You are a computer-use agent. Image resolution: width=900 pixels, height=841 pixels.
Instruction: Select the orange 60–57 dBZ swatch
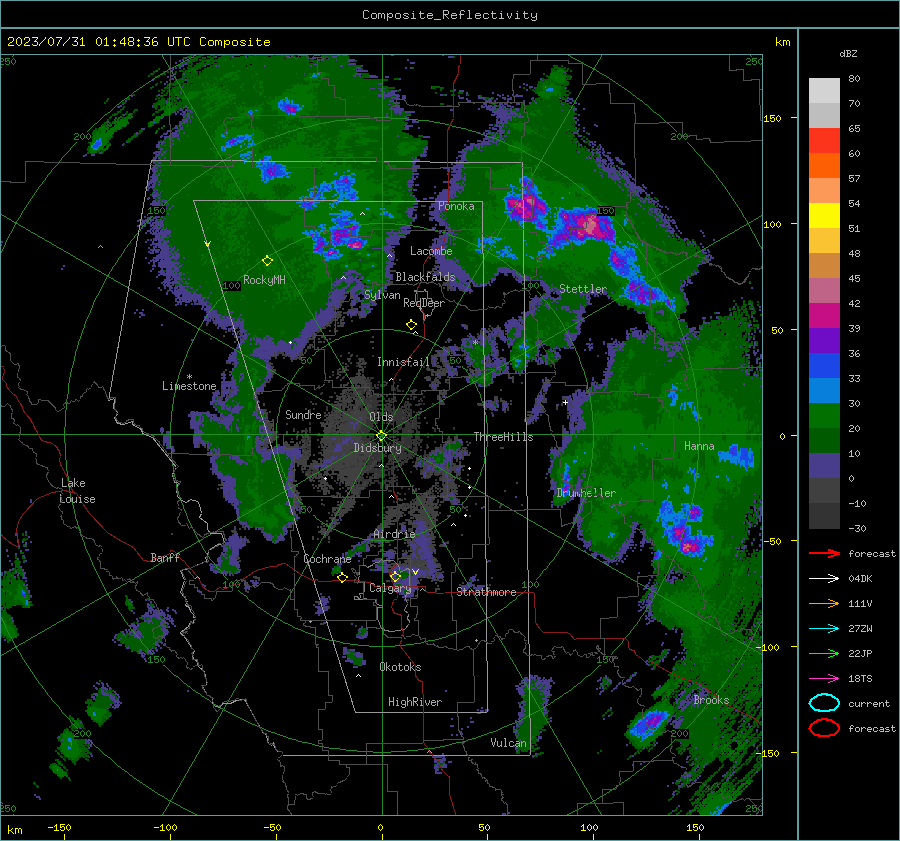[824, 165]
